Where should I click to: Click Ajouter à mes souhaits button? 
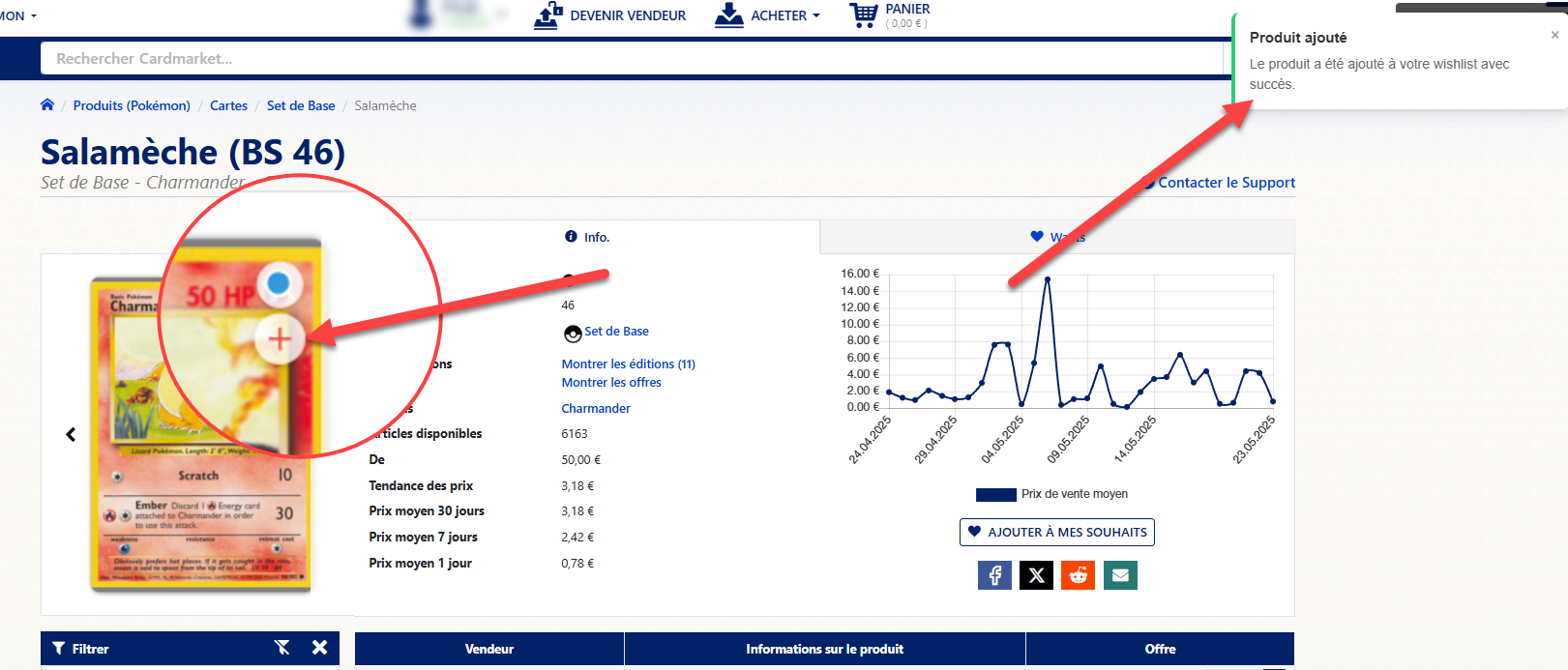tap(1056, 532)
